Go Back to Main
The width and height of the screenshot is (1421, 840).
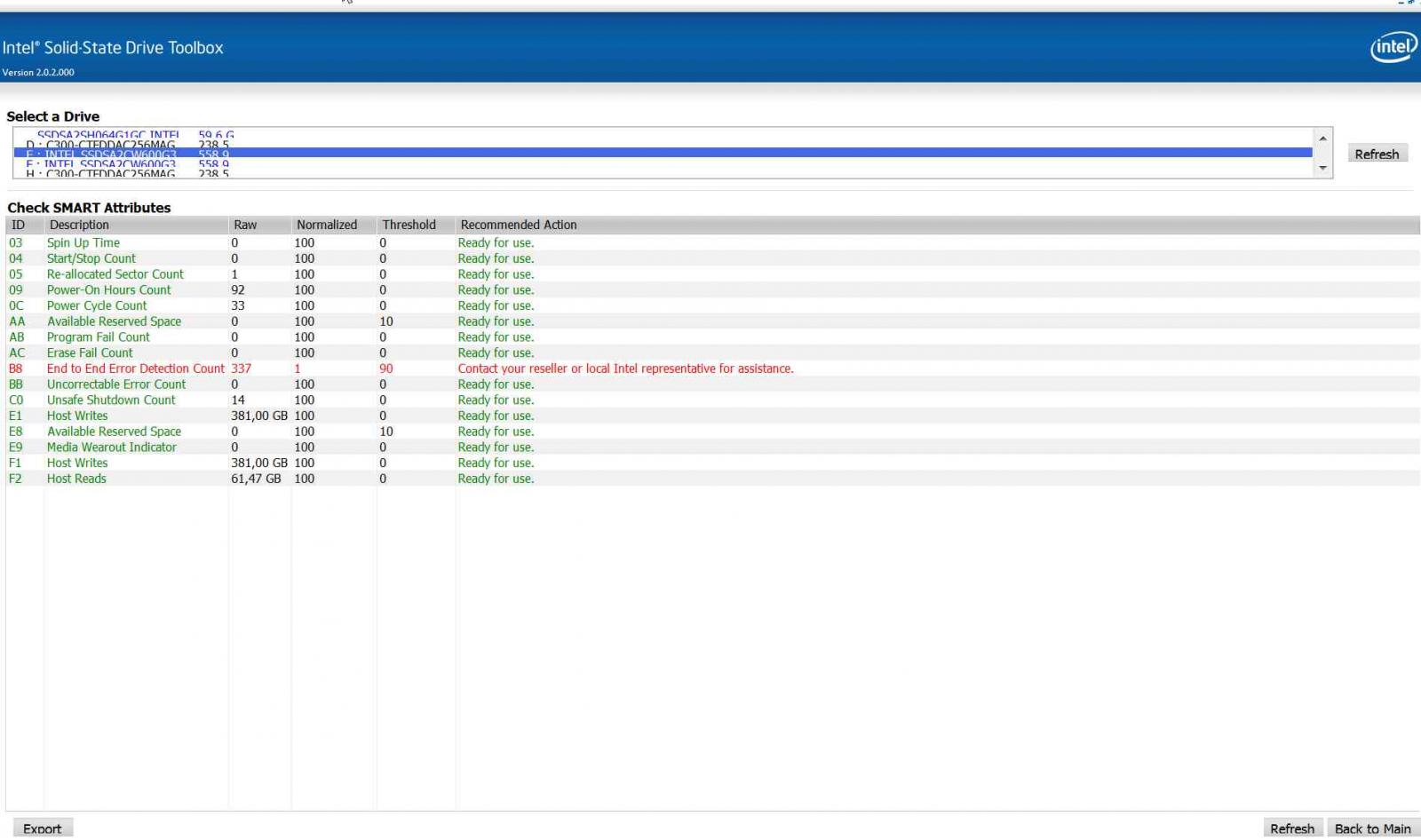click(x=1372, y=828)
